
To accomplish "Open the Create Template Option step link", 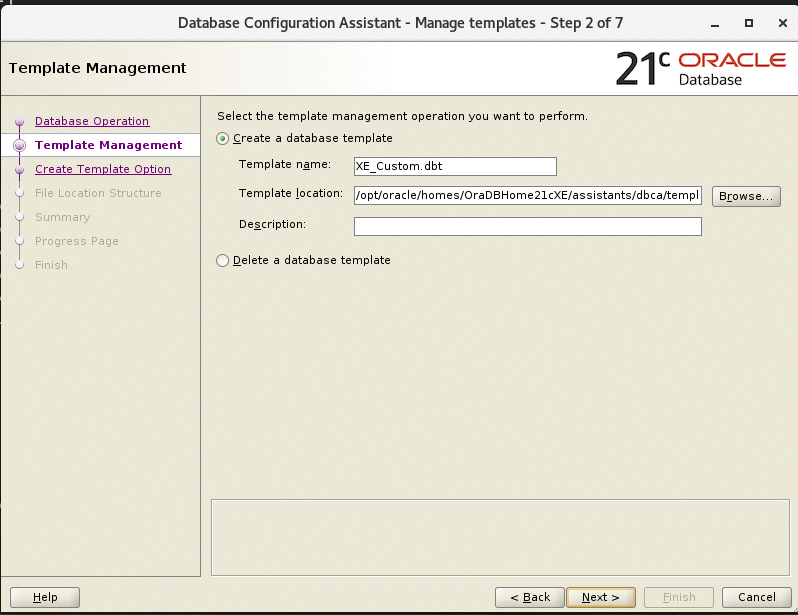I will pyautogui.click(x=103, y=169).
